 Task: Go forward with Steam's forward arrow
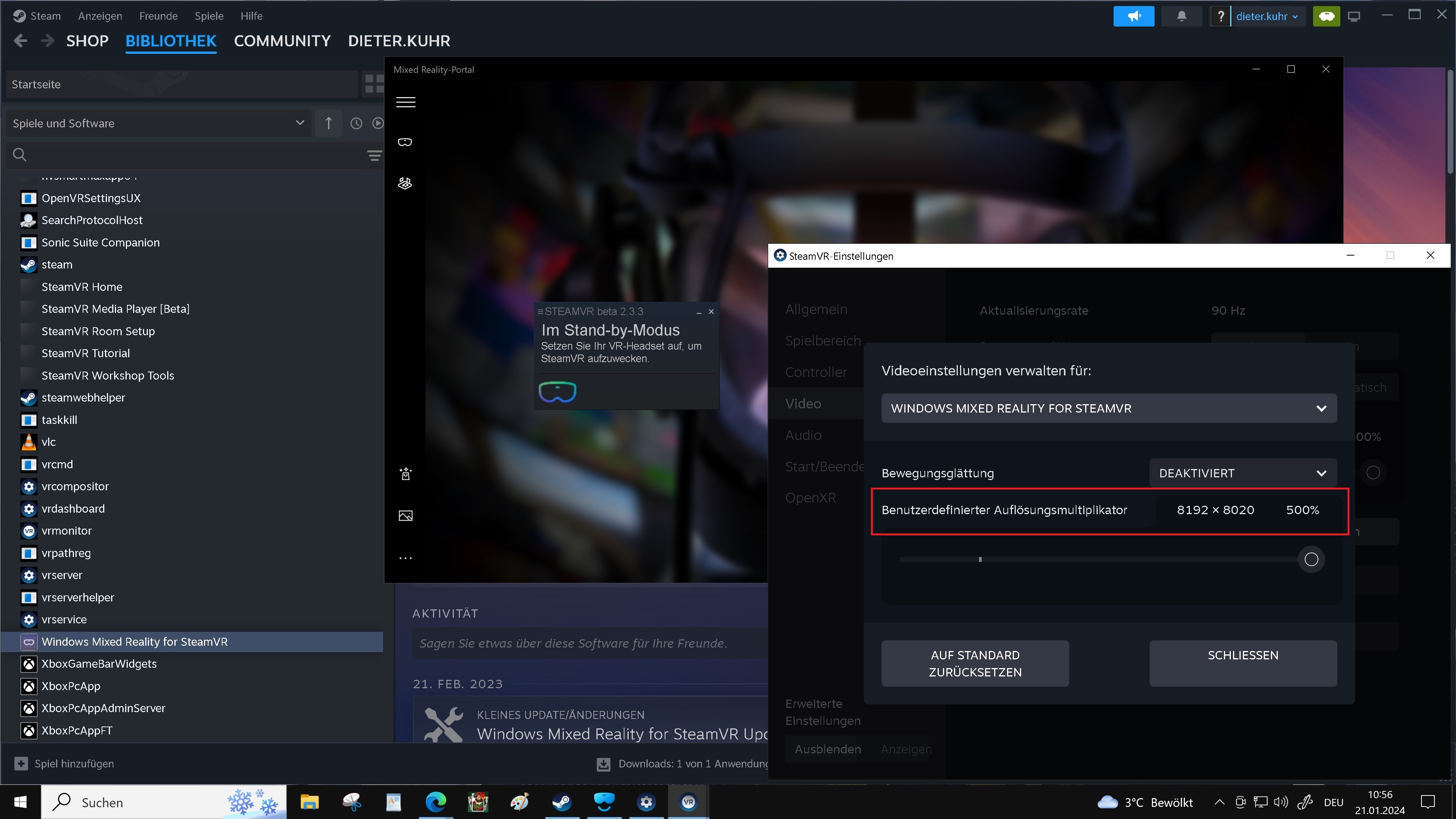point(47,41)
